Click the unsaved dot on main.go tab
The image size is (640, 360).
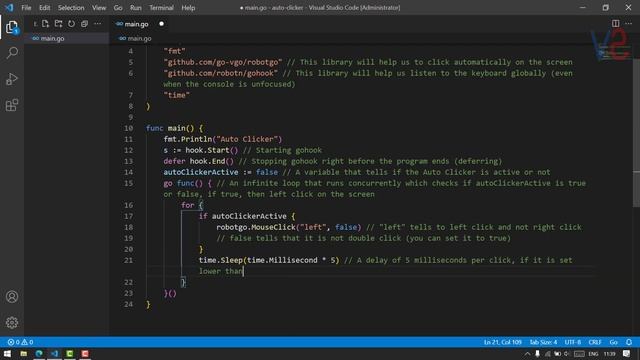pyautogui.click(x=162, y=24)
